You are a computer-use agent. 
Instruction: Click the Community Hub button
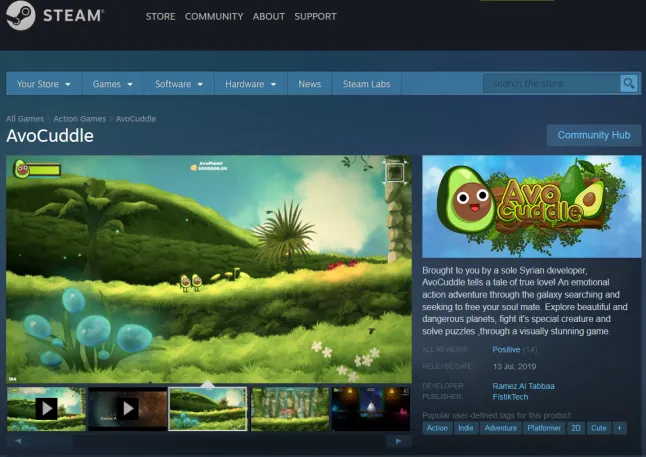[594, 135]
